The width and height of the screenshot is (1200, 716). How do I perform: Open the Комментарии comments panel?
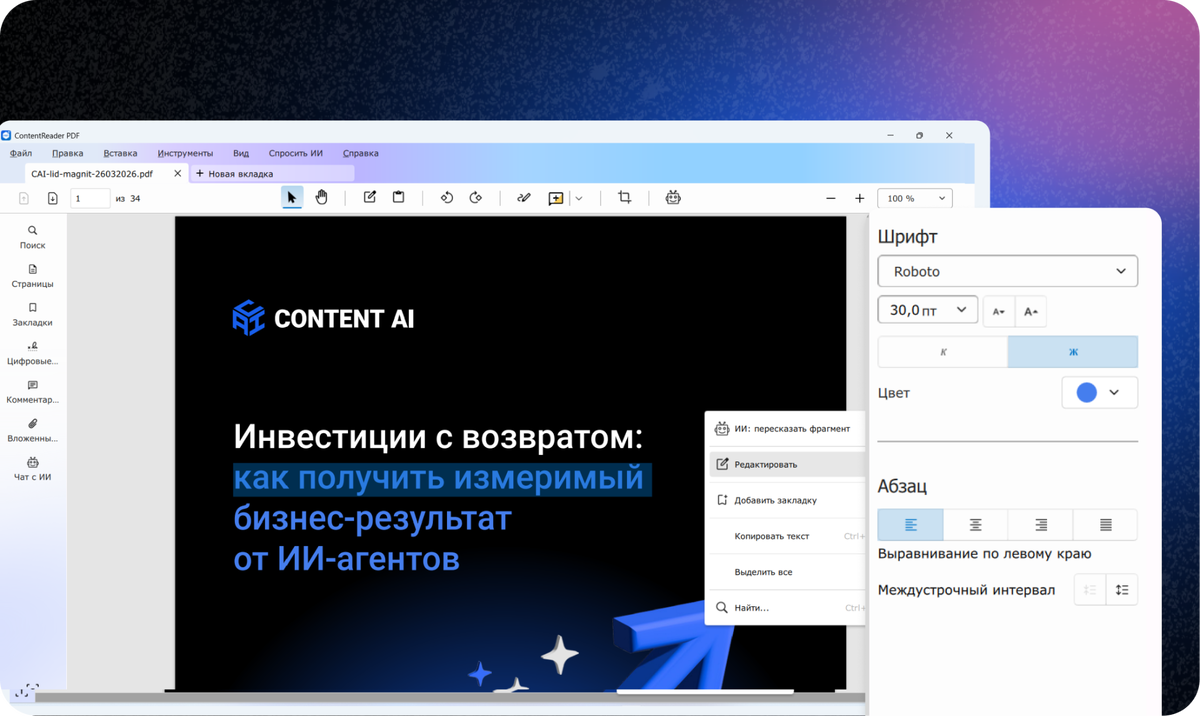pyautogui.click(x=33, y=392)
